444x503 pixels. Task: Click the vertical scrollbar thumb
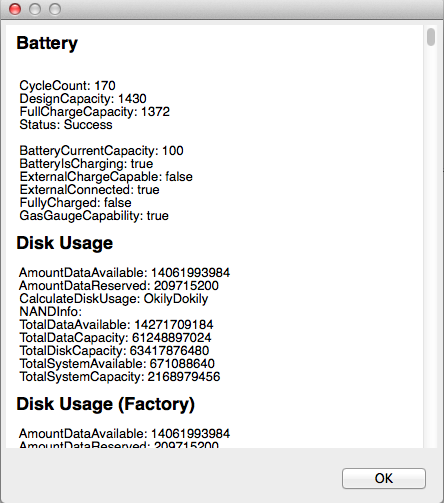[431, 37]
